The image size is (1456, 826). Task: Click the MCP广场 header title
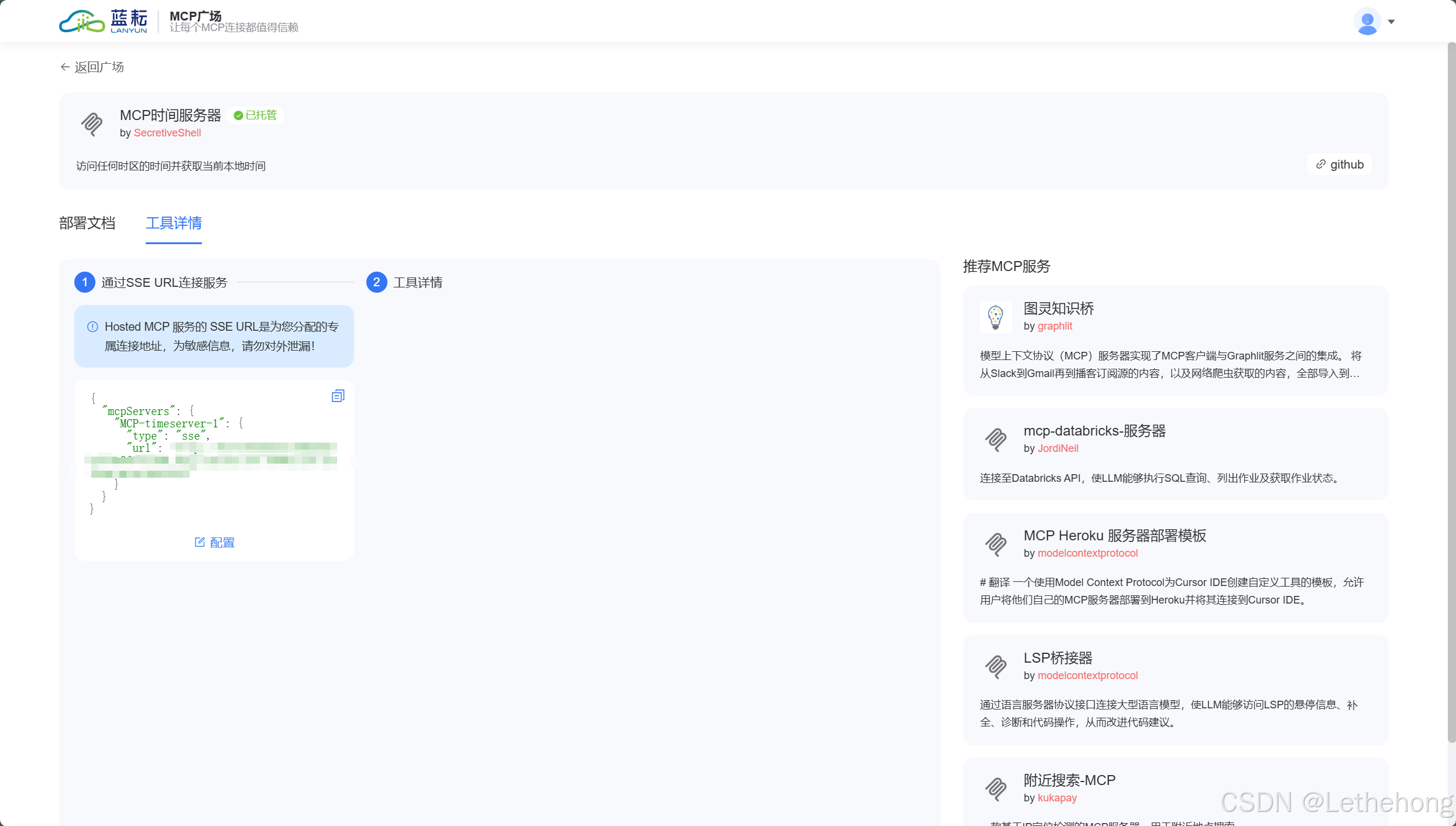(195, 16)
